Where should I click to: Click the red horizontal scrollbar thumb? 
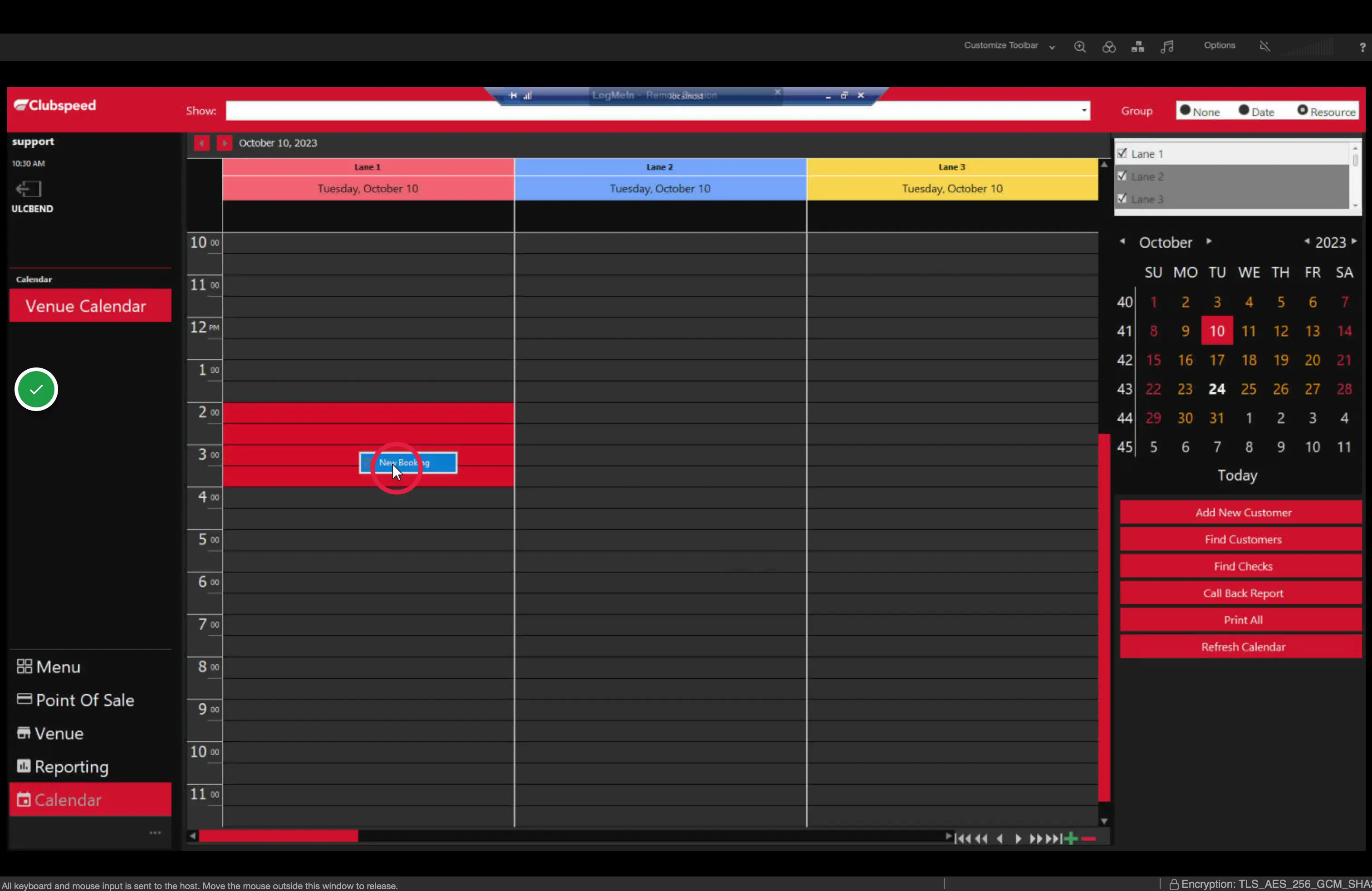pyautogui.click(x=279, y=836)
